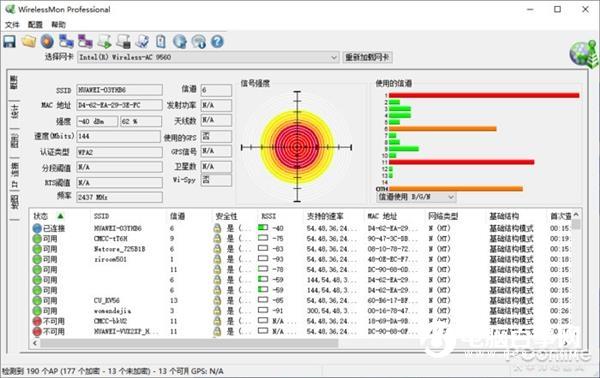Image resolution: width=600 pixels, height=378 pixels.
Task: Click the red channel 1 usage bar
Action: (484, 95)
